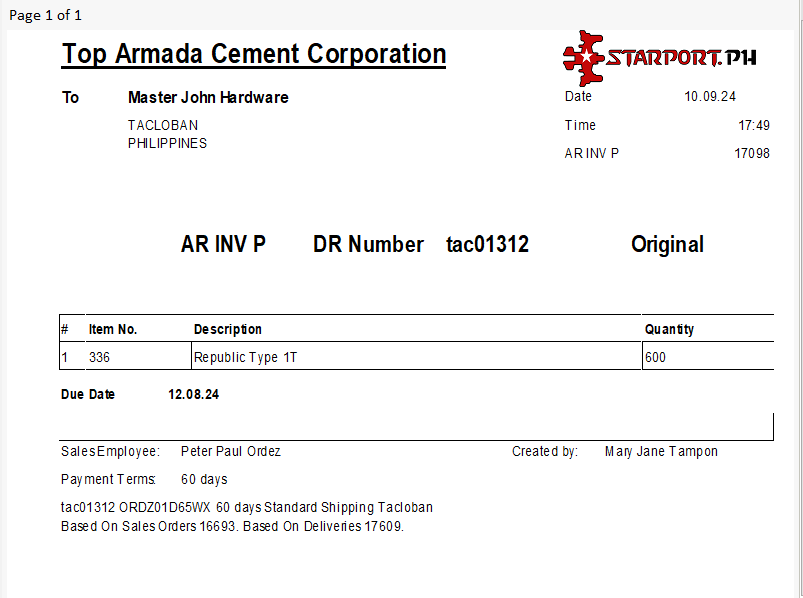Screen dimensions: 803x598
Task: Select the TACLOBAN address line
Action: (163, 125)
